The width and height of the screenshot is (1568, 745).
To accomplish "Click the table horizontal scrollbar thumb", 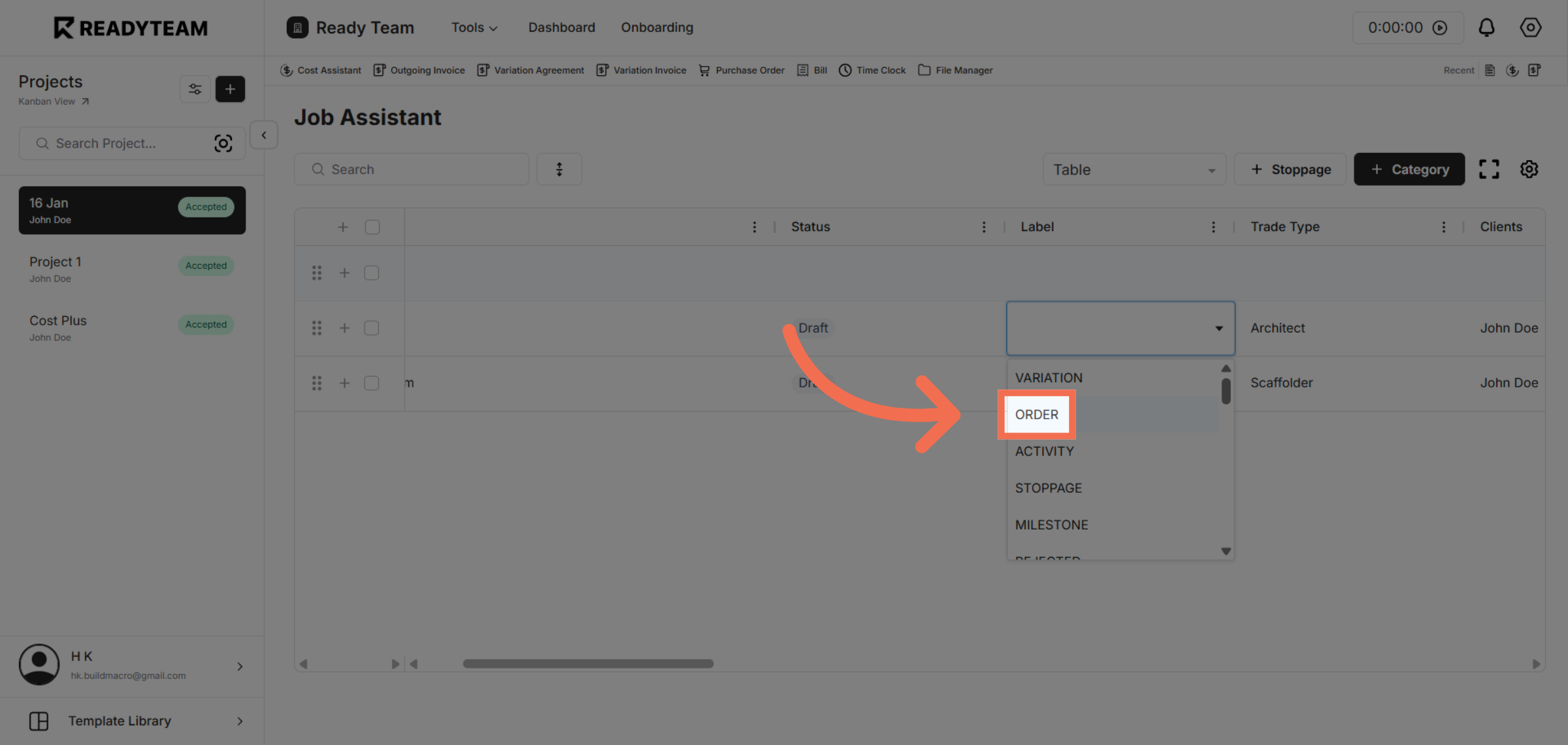I will (x=588, y=663).
